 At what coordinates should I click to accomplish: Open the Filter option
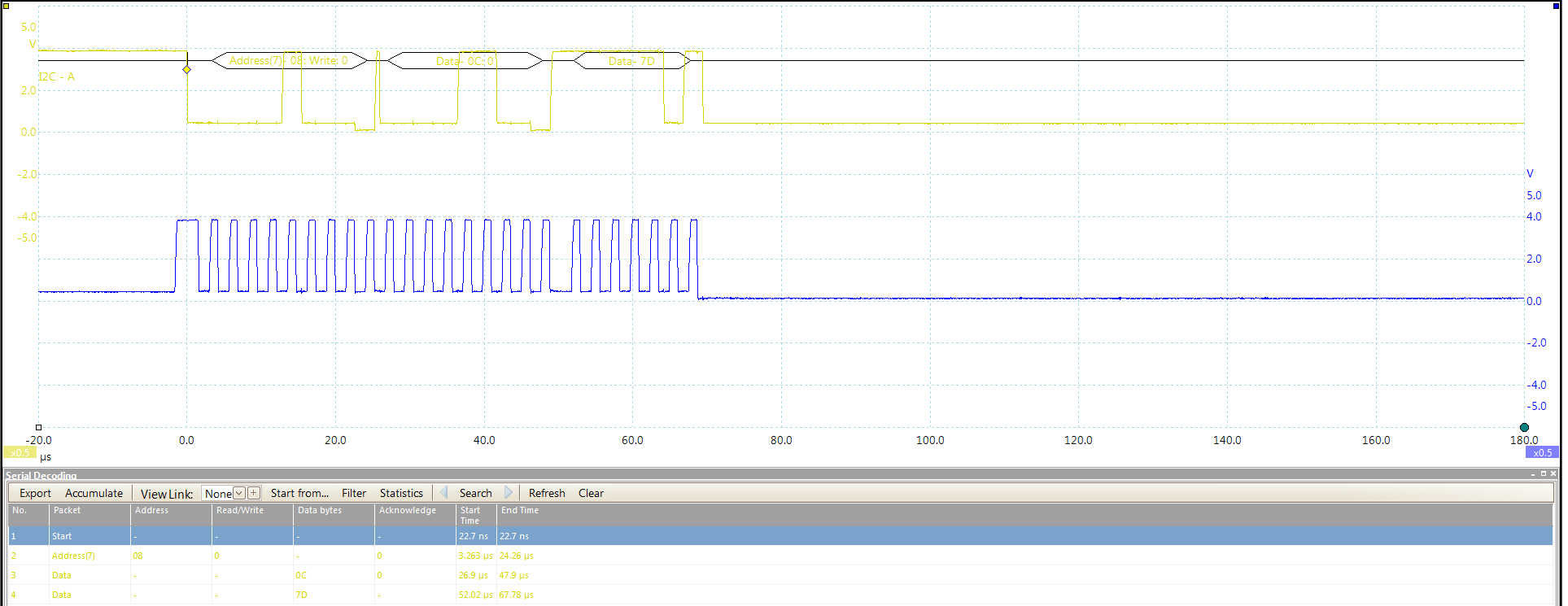354,493
